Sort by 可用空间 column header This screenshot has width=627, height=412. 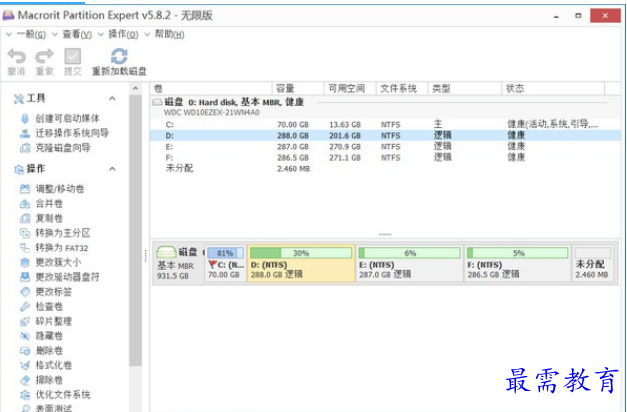coord(350,88)
